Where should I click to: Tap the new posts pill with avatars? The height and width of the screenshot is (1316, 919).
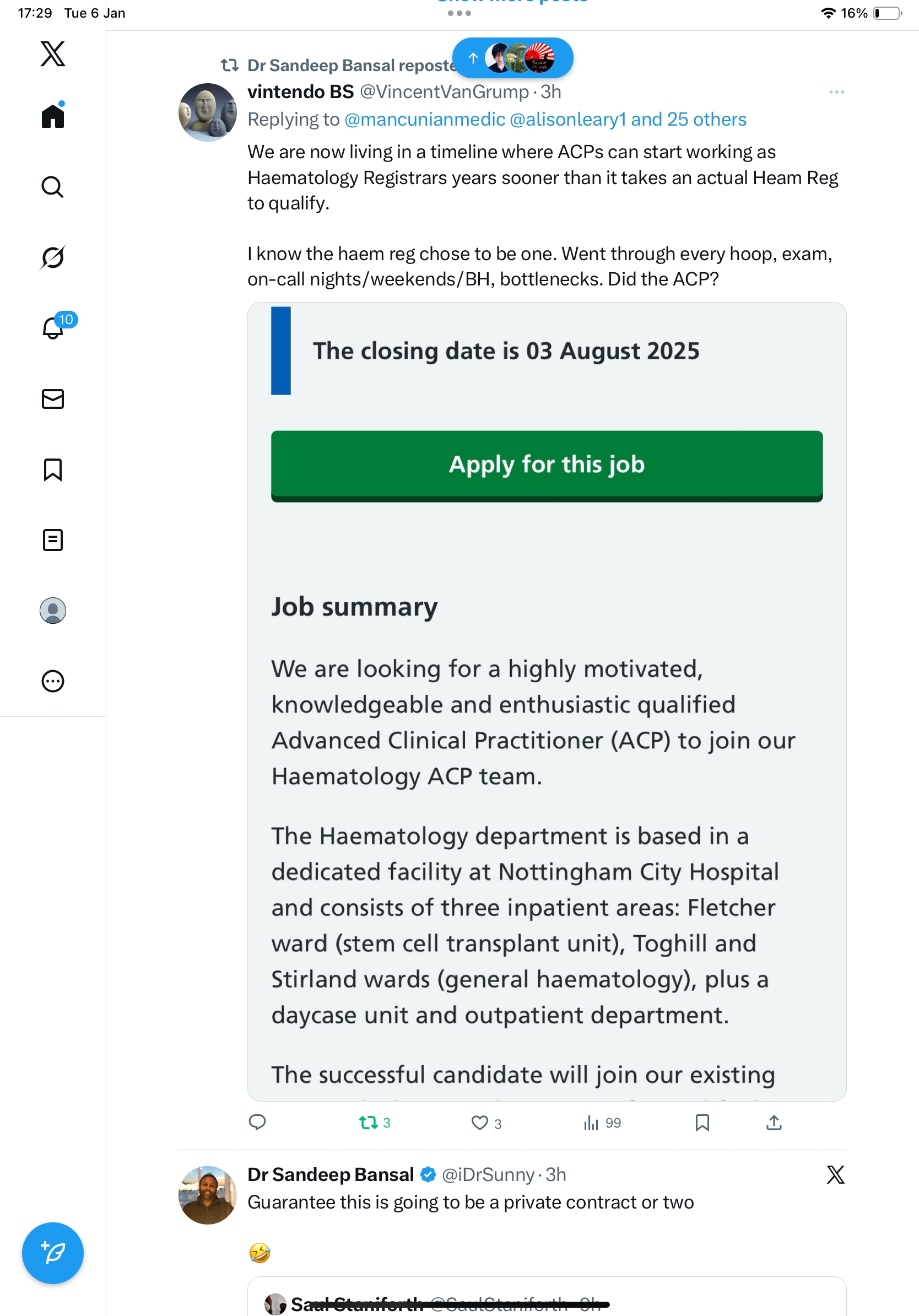tap(512, 58)
